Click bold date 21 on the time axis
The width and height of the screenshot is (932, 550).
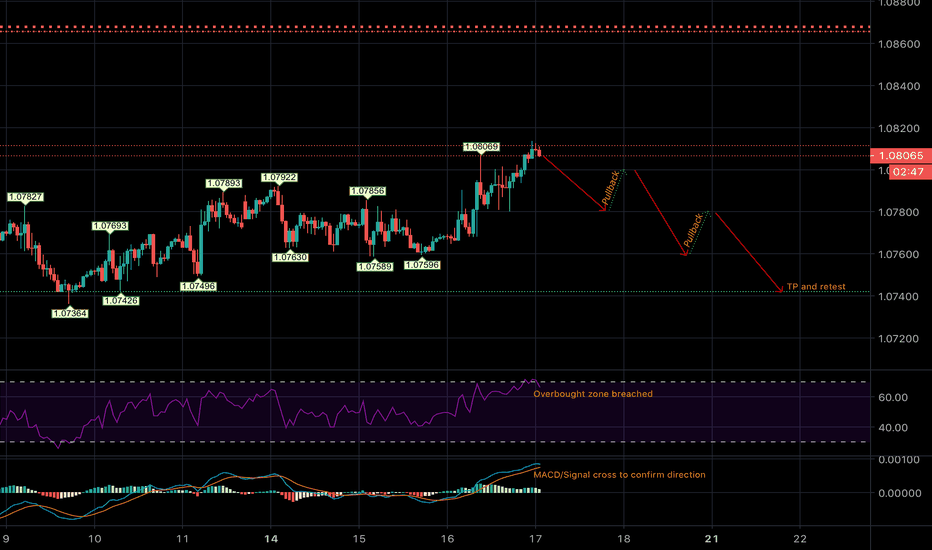coord(711,539)
